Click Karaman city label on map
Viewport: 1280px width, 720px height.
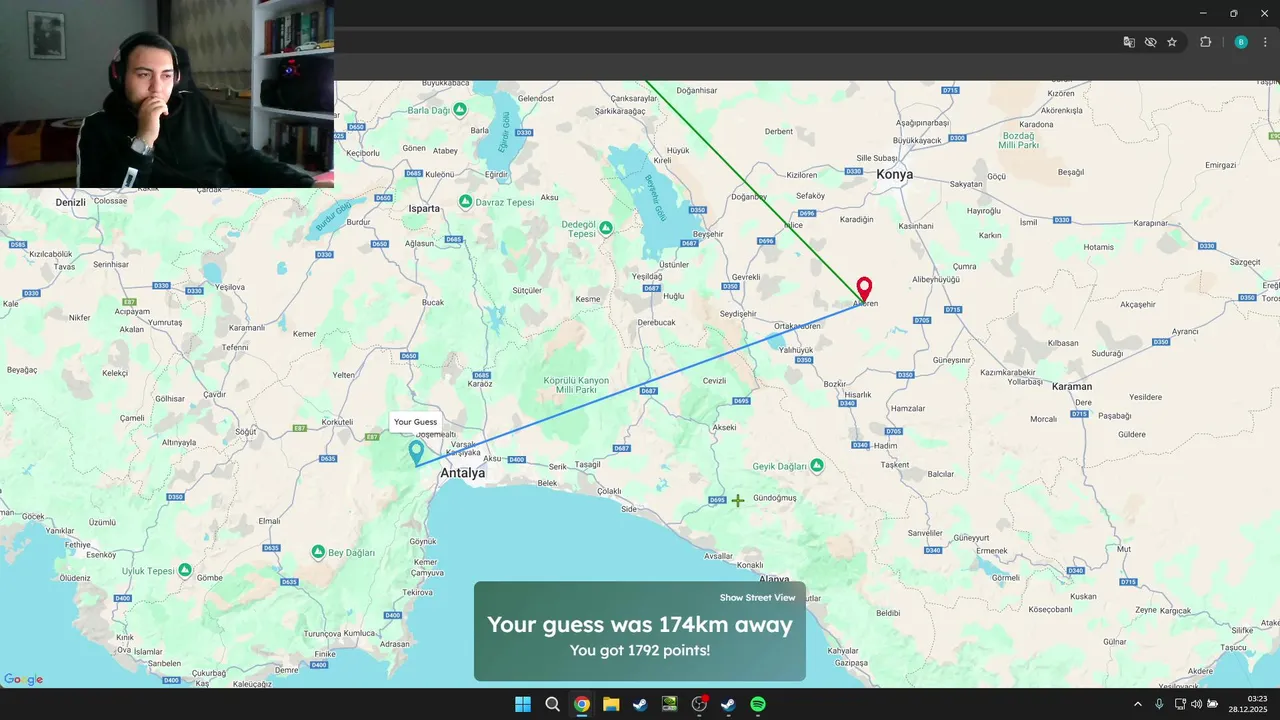(1072, 386)
